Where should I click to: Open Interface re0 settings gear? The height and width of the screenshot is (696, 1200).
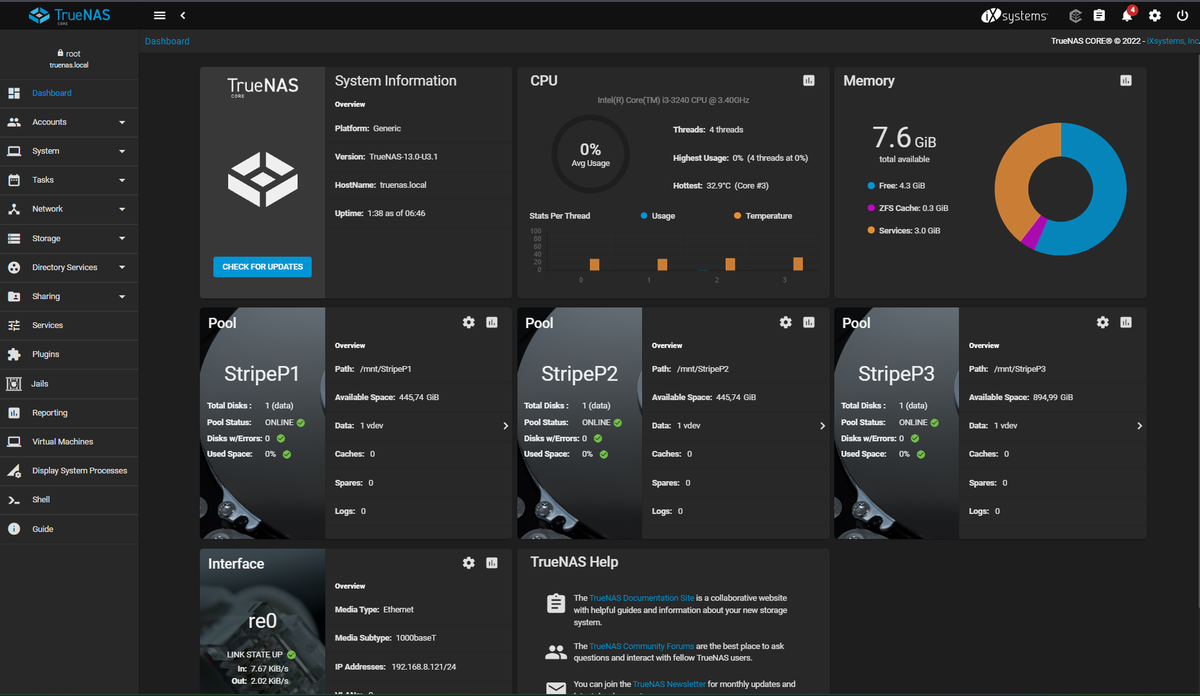(x=469, y=563)
